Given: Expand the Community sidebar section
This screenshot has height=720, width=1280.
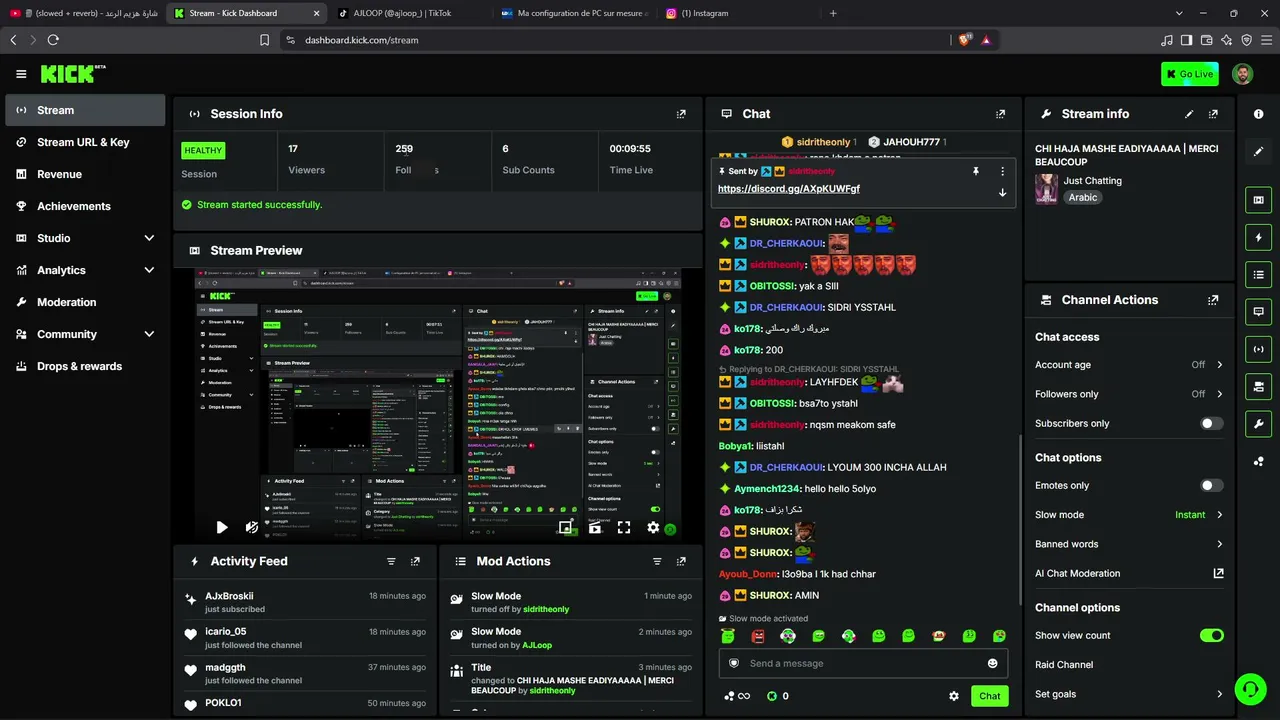Looking at the screenshot, I should tap(149, 334).
